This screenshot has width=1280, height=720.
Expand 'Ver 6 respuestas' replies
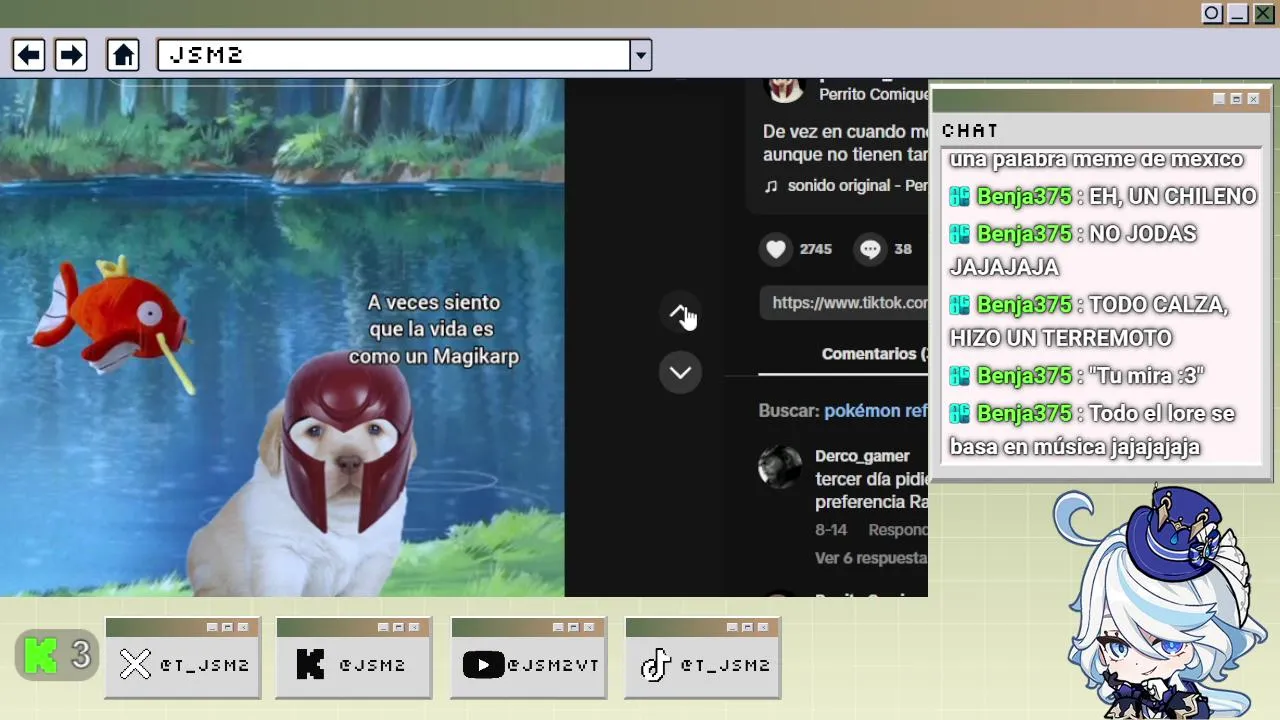[x=871, y=558]
